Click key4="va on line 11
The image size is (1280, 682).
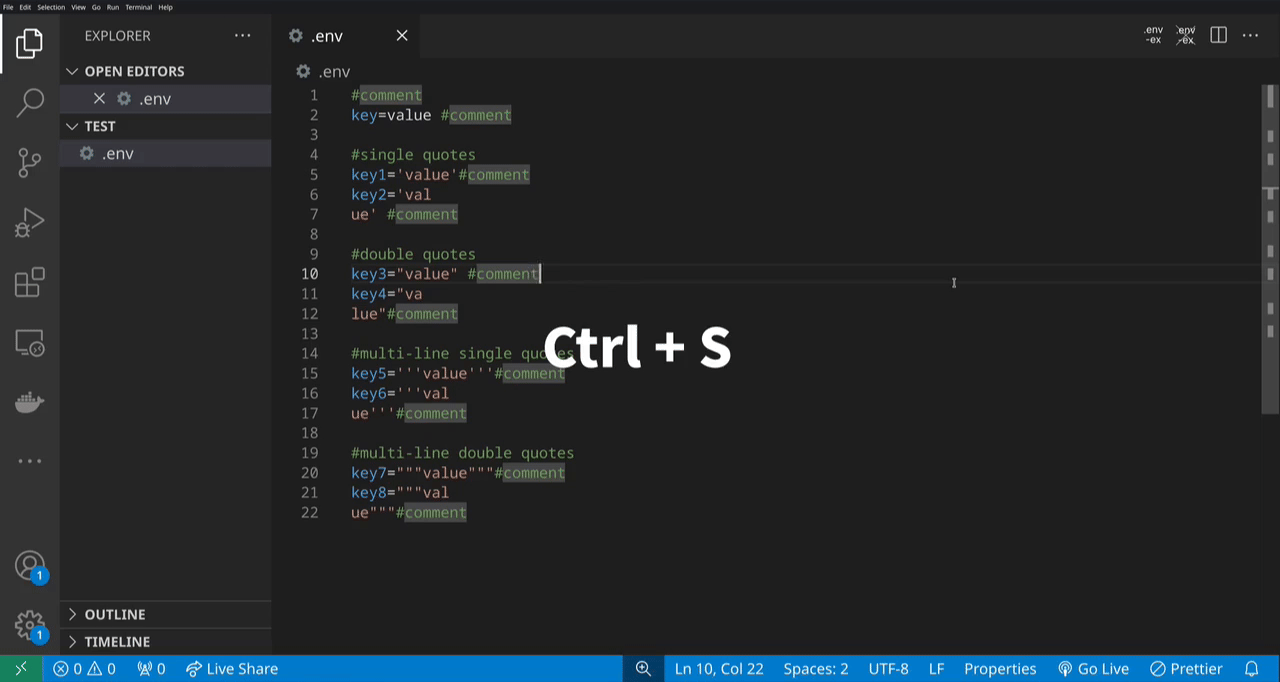tap(387, 294)
